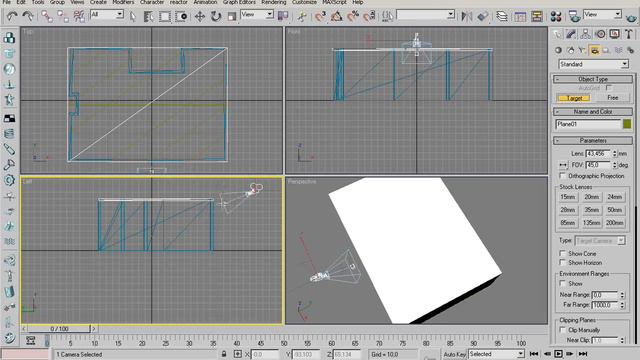Activate the Select and Move tool
This screenshot has width=640, height=360.
tap(200, 16)
